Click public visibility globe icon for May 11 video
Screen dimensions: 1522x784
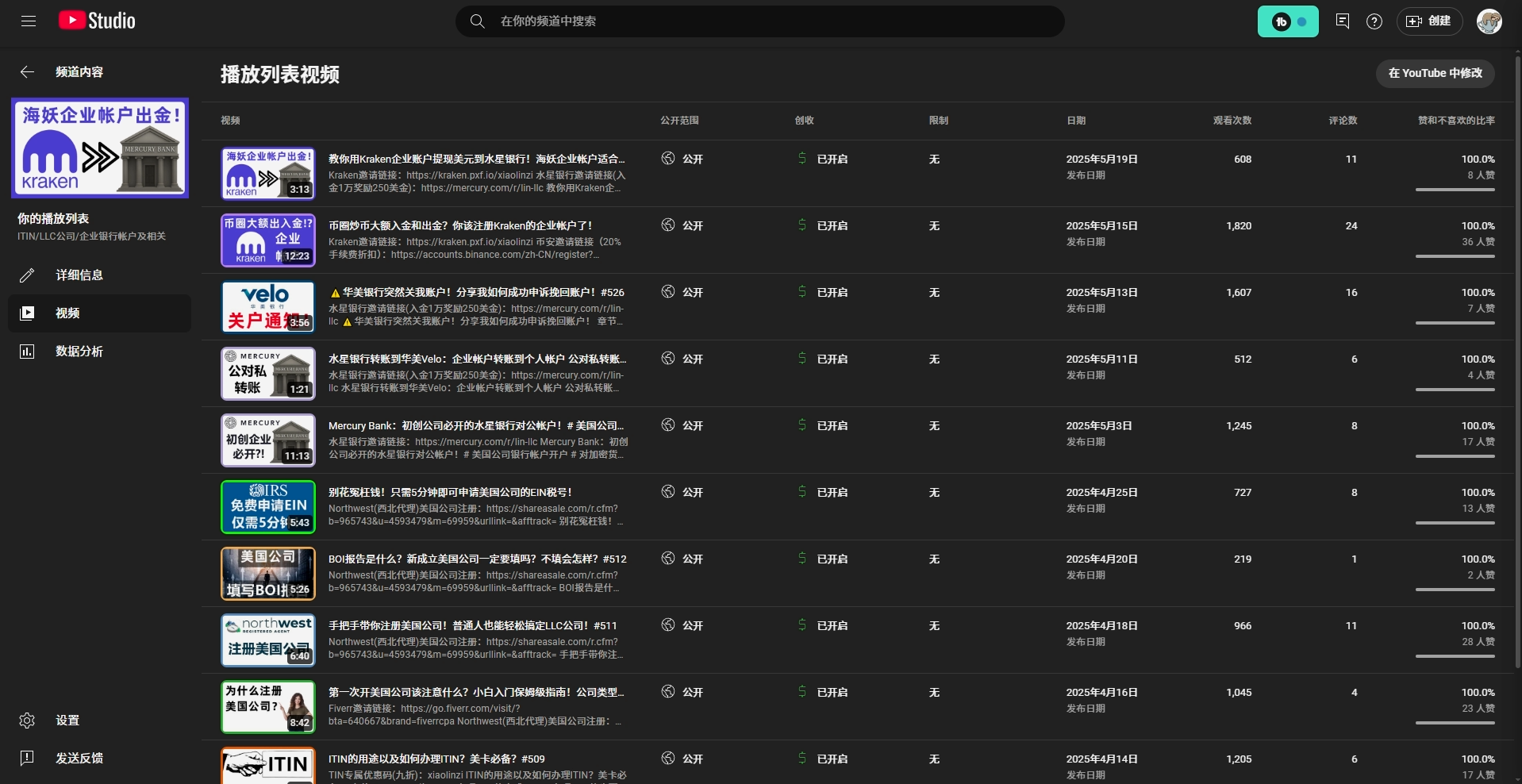[x=668, y=359]
